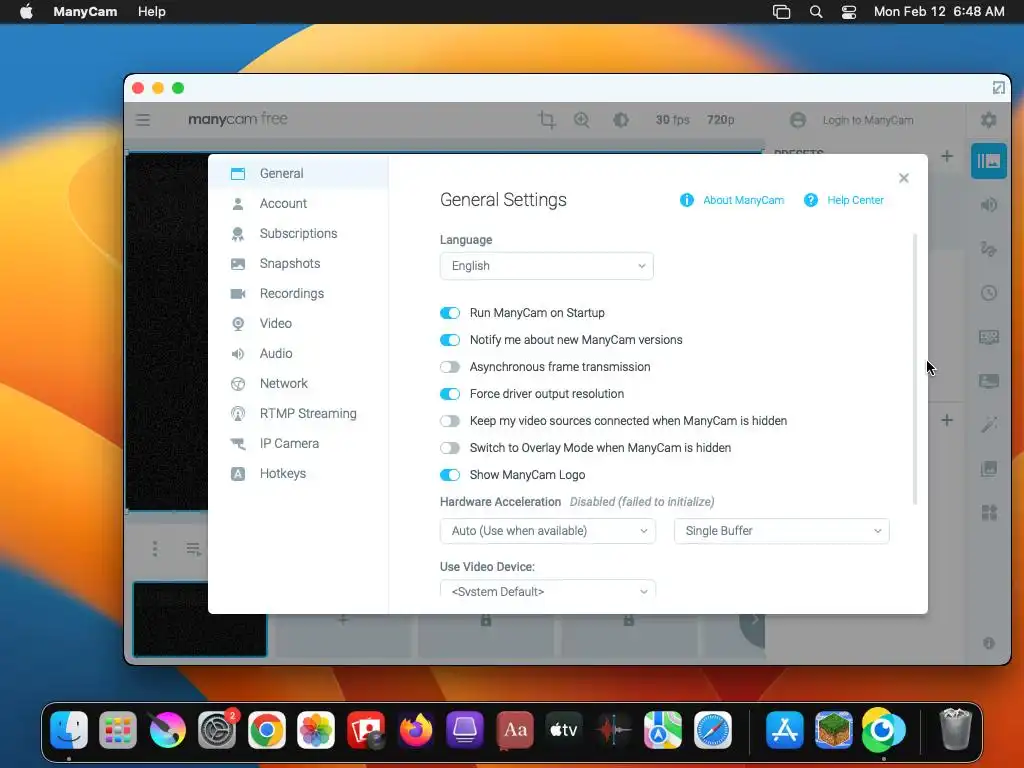The image size is (1024, 768).
Task: Open the Account settings section
Action: tap(298, 203)
